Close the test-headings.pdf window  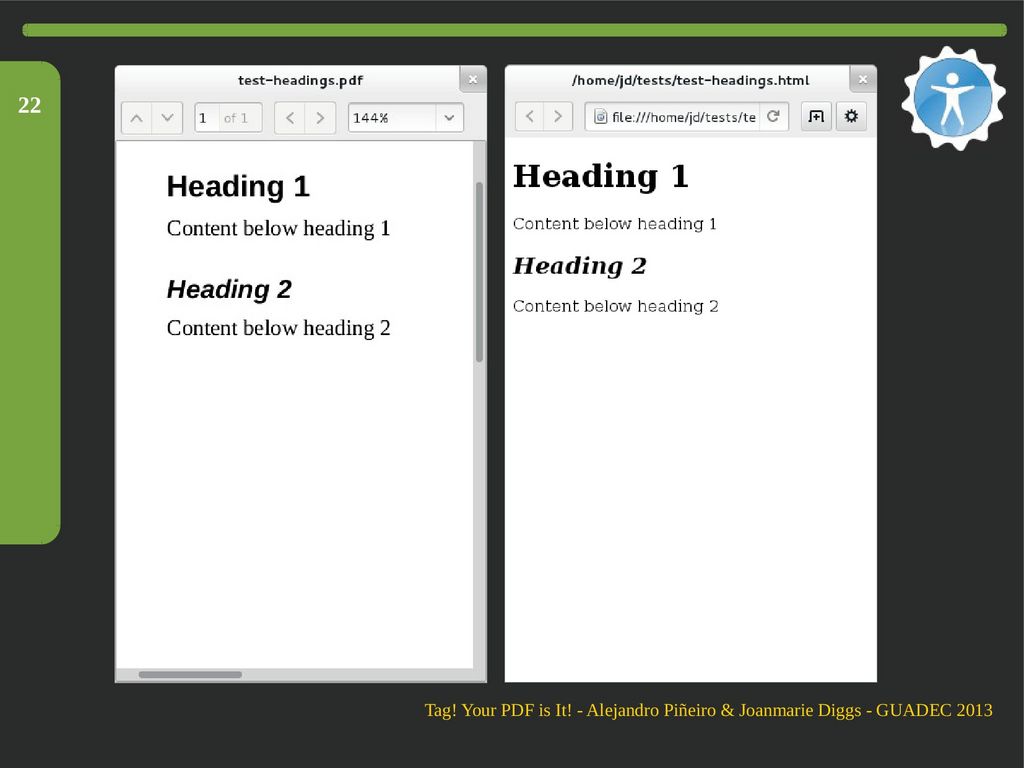click(x=473, y=80)
